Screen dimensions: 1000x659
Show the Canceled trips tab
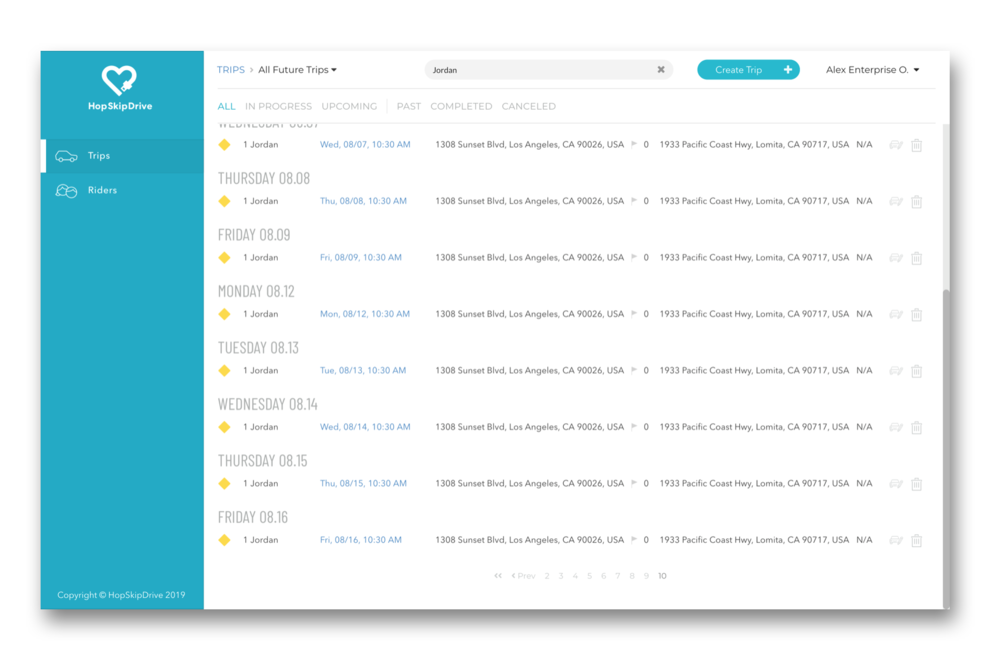point(528,106)
